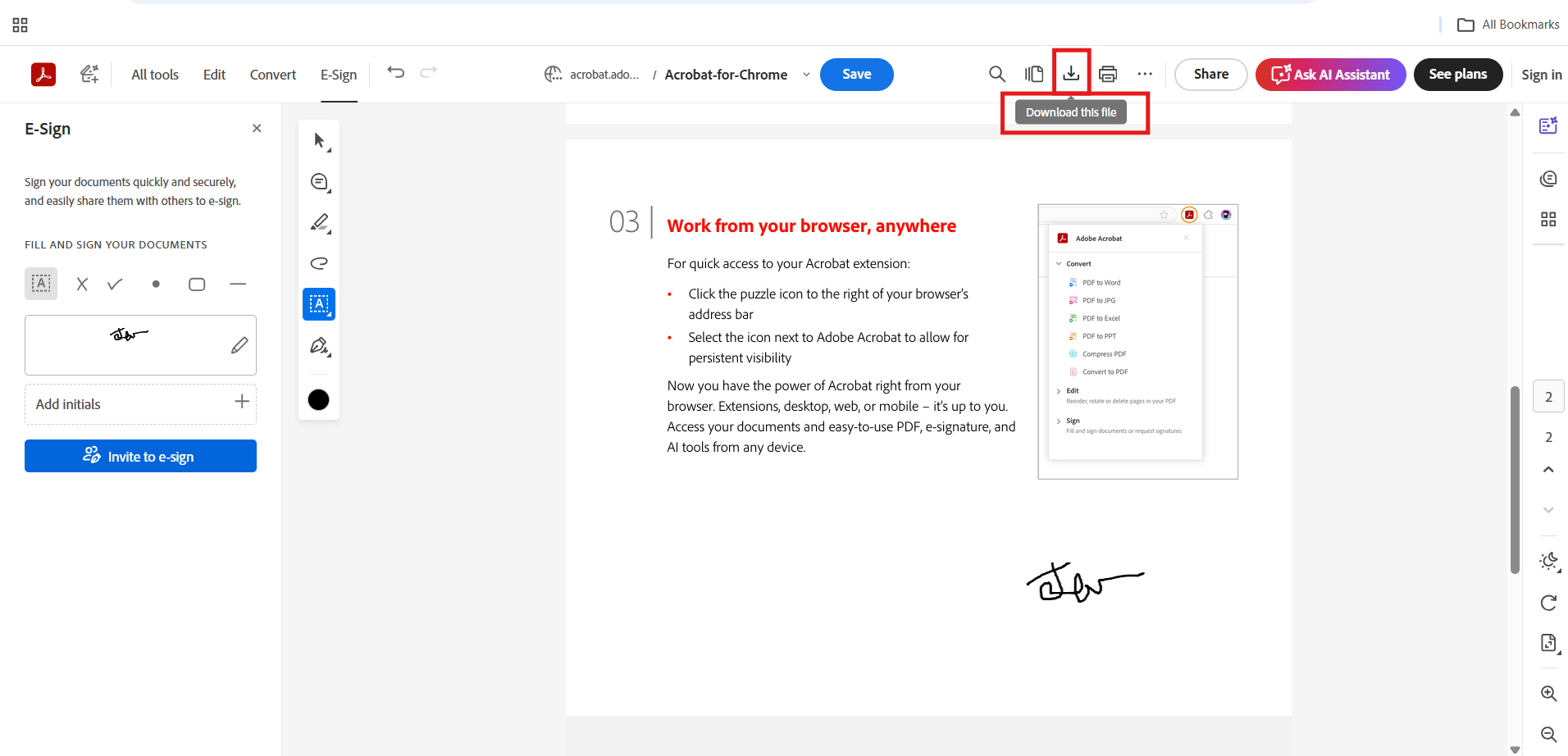Open the search (magnifier) tool
Image resolution: width=1568 pixels, height=756 pixels.
click(x=997, y=75)
